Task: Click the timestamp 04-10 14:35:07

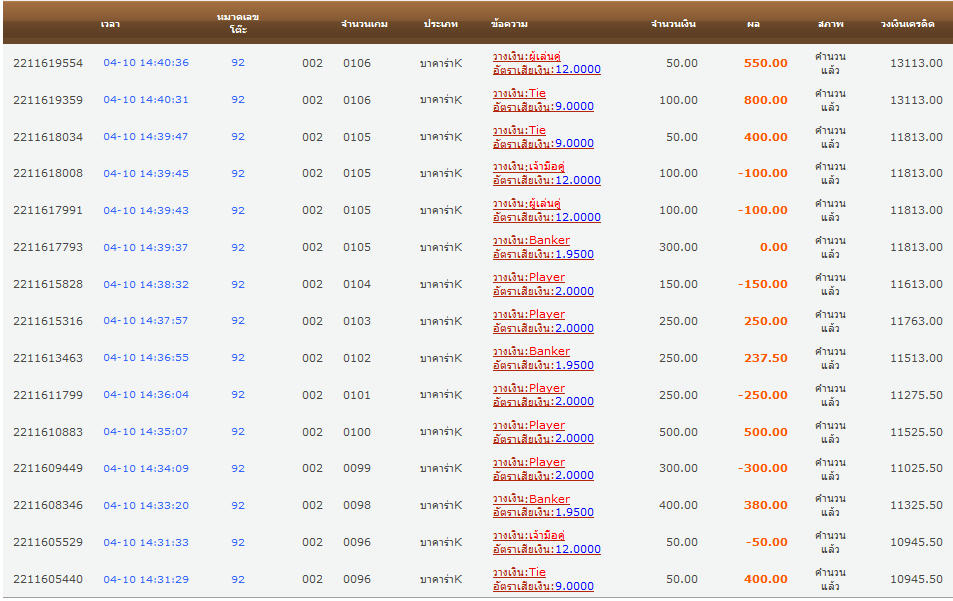Action: [x=145, y=432]
